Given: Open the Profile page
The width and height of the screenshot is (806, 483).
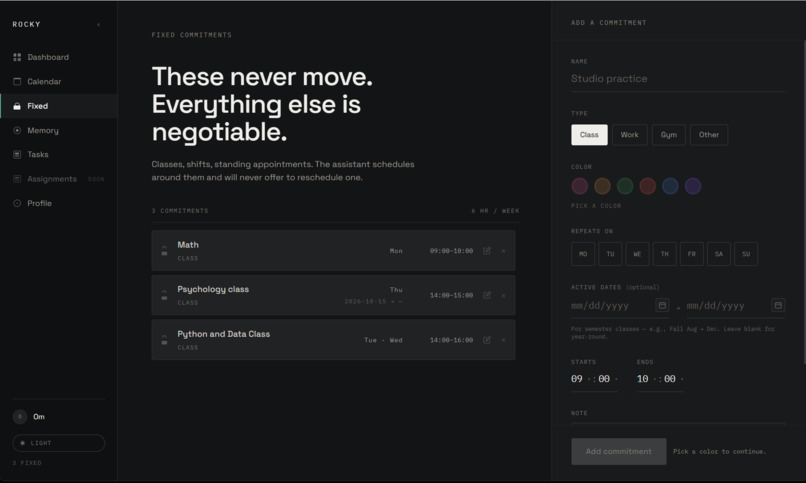Looking at the screenshot, I should pos(59,203).
